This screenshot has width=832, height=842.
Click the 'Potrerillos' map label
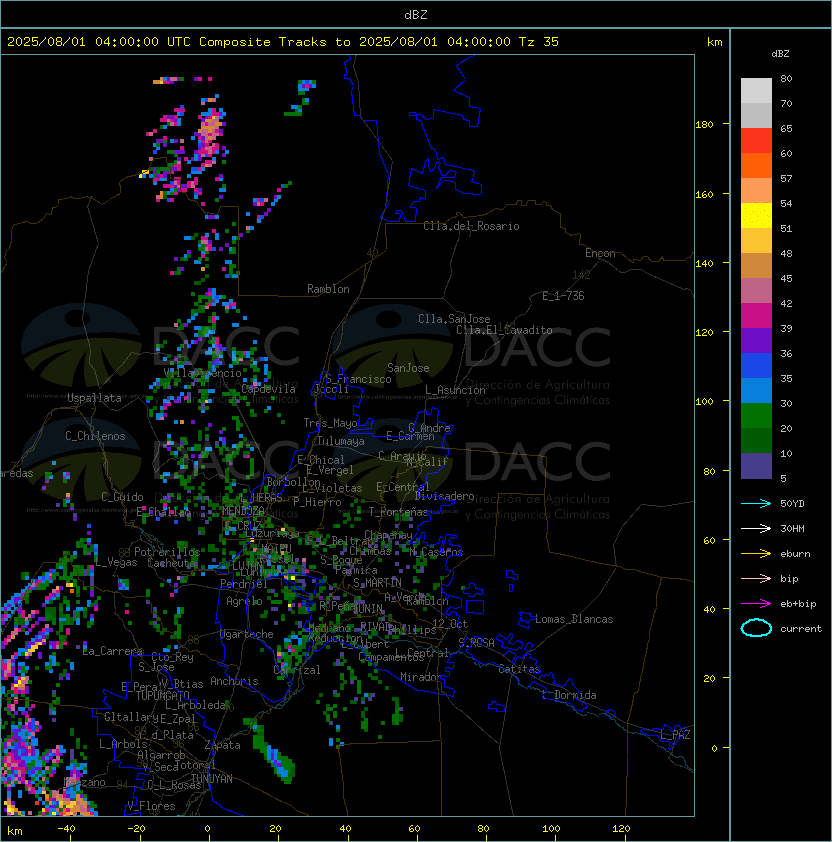(167, 552)
